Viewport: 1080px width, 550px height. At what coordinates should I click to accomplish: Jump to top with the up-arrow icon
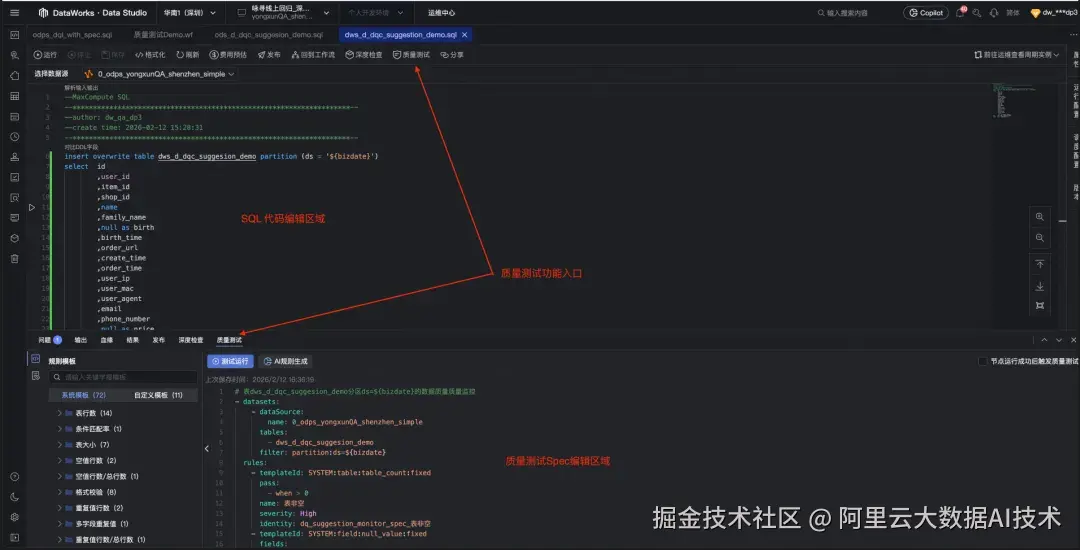pyautogui.click(x=1040, y=264)
